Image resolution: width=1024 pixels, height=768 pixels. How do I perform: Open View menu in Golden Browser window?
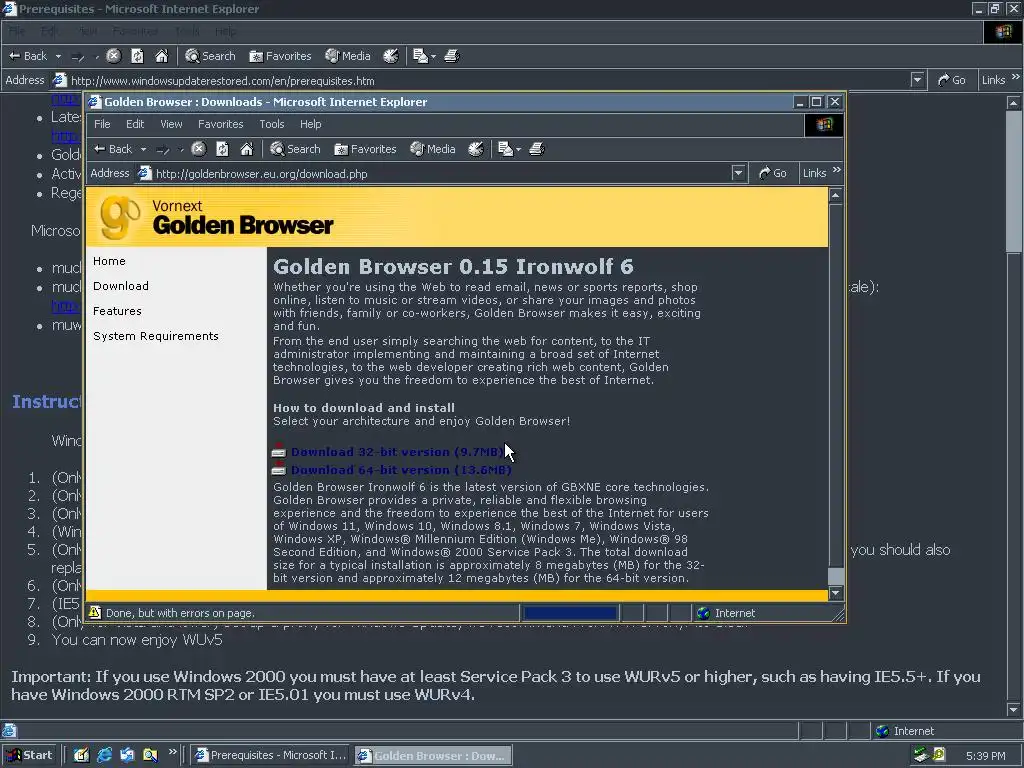point(171,124)
